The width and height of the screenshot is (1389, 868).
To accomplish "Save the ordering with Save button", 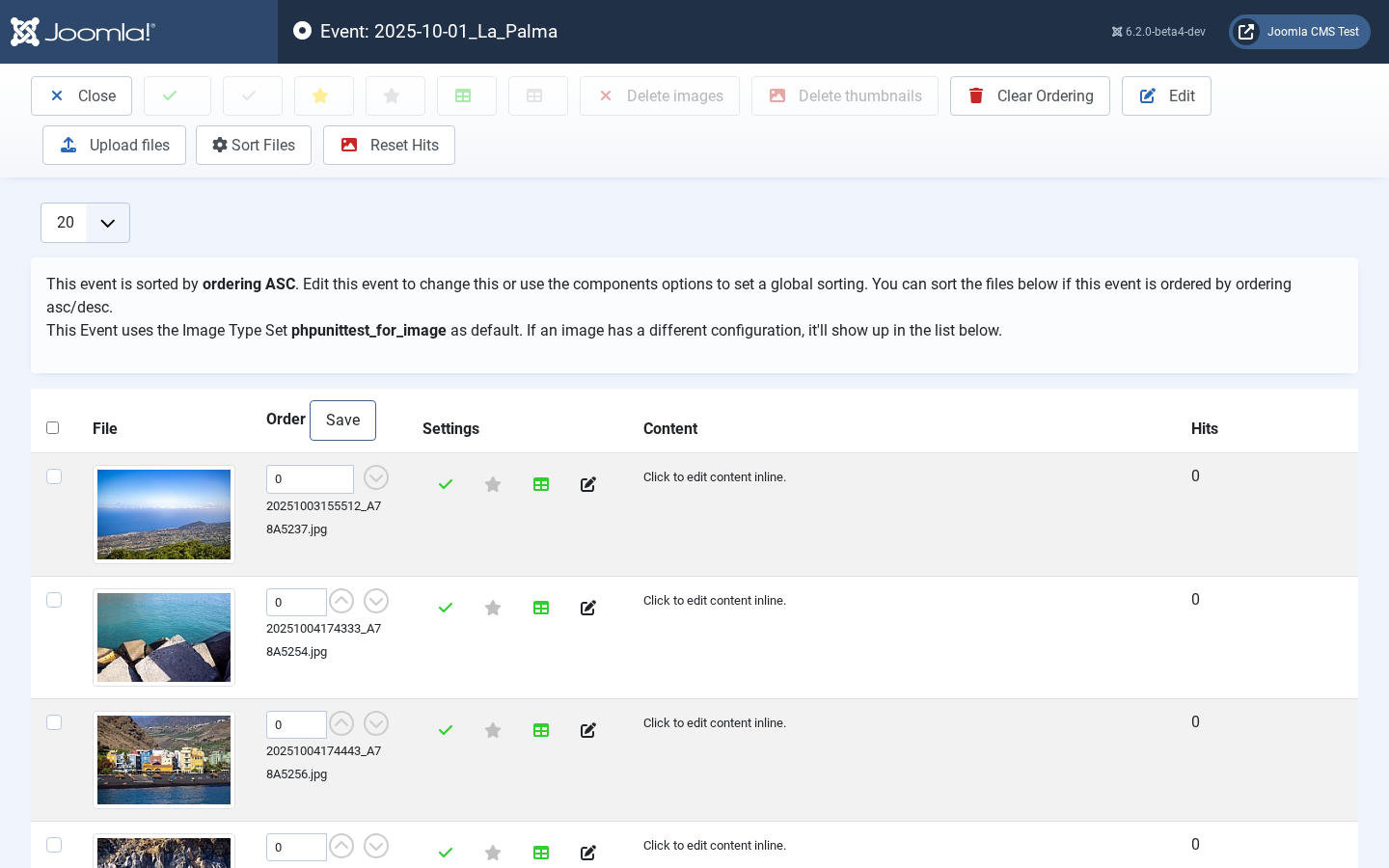I will point(342,420).
